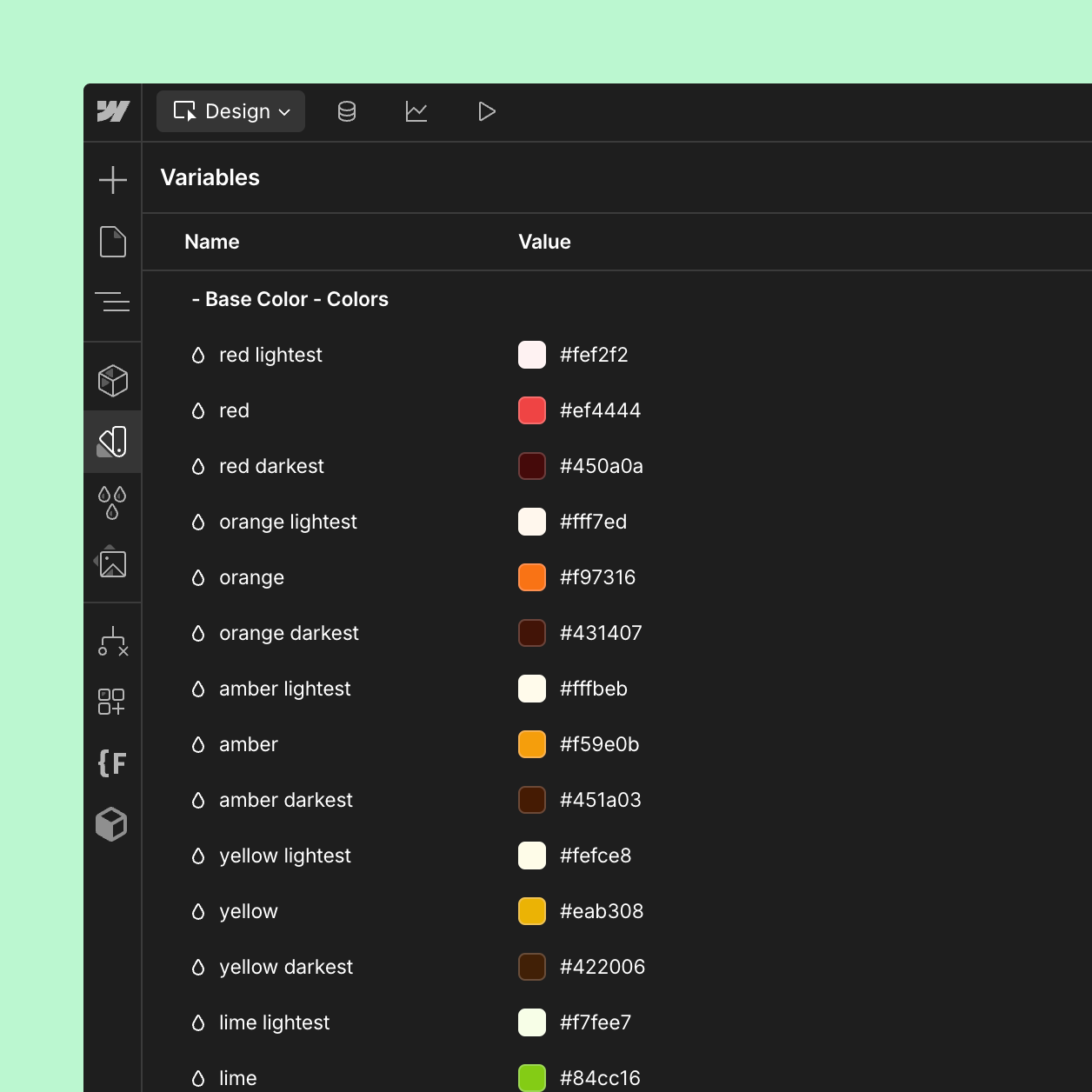
Task: Click the red #ef4444 swatch
Action: point(532,410)
